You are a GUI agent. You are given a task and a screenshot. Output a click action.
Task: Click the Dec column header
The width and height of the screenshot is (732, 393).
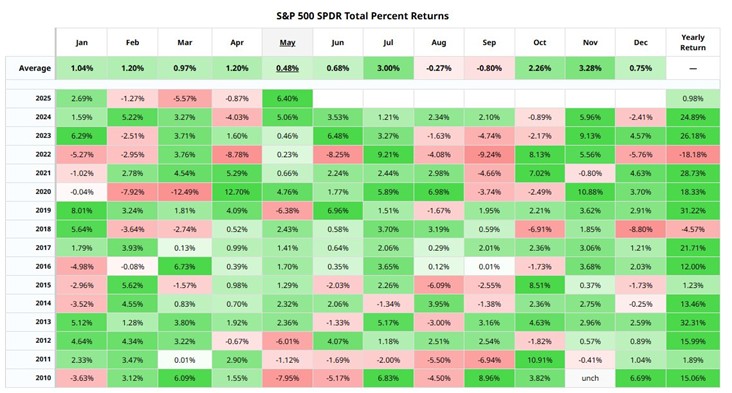[640, 42]
